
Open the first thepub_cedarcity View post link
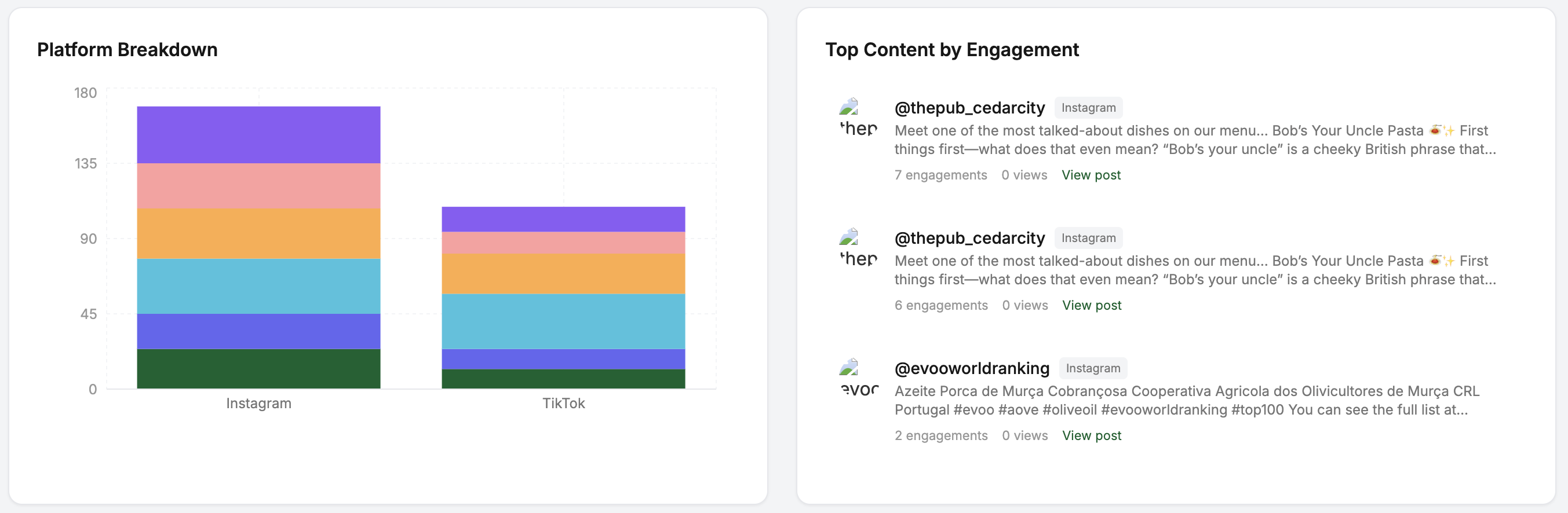click(1091, 175)
